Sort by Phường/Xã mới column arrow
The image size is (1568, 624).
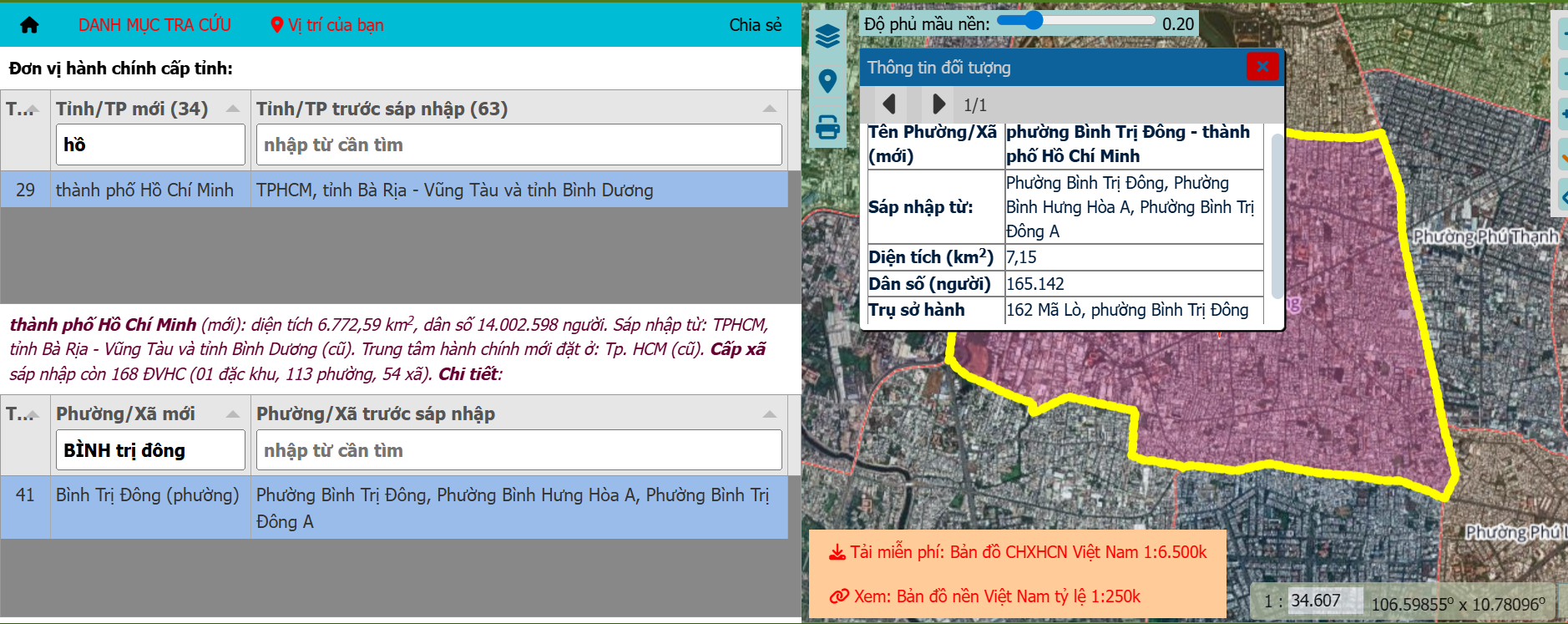233,414
